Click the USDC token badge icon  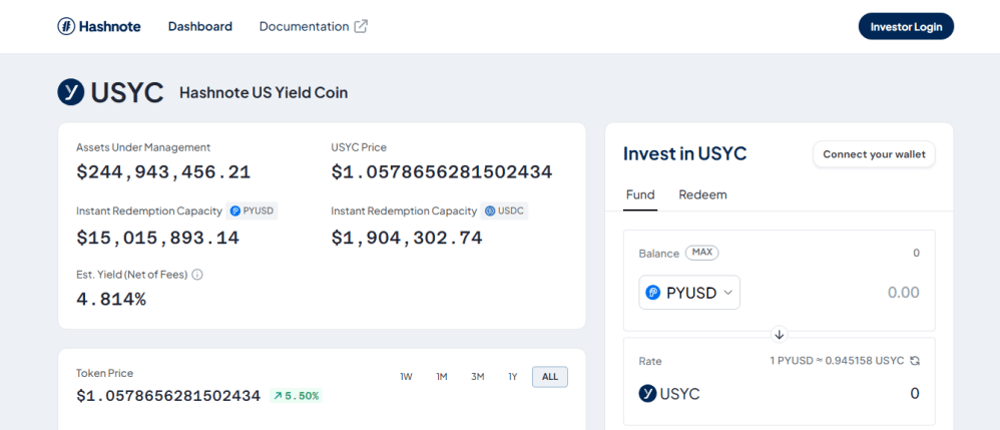tap(490, 211)
